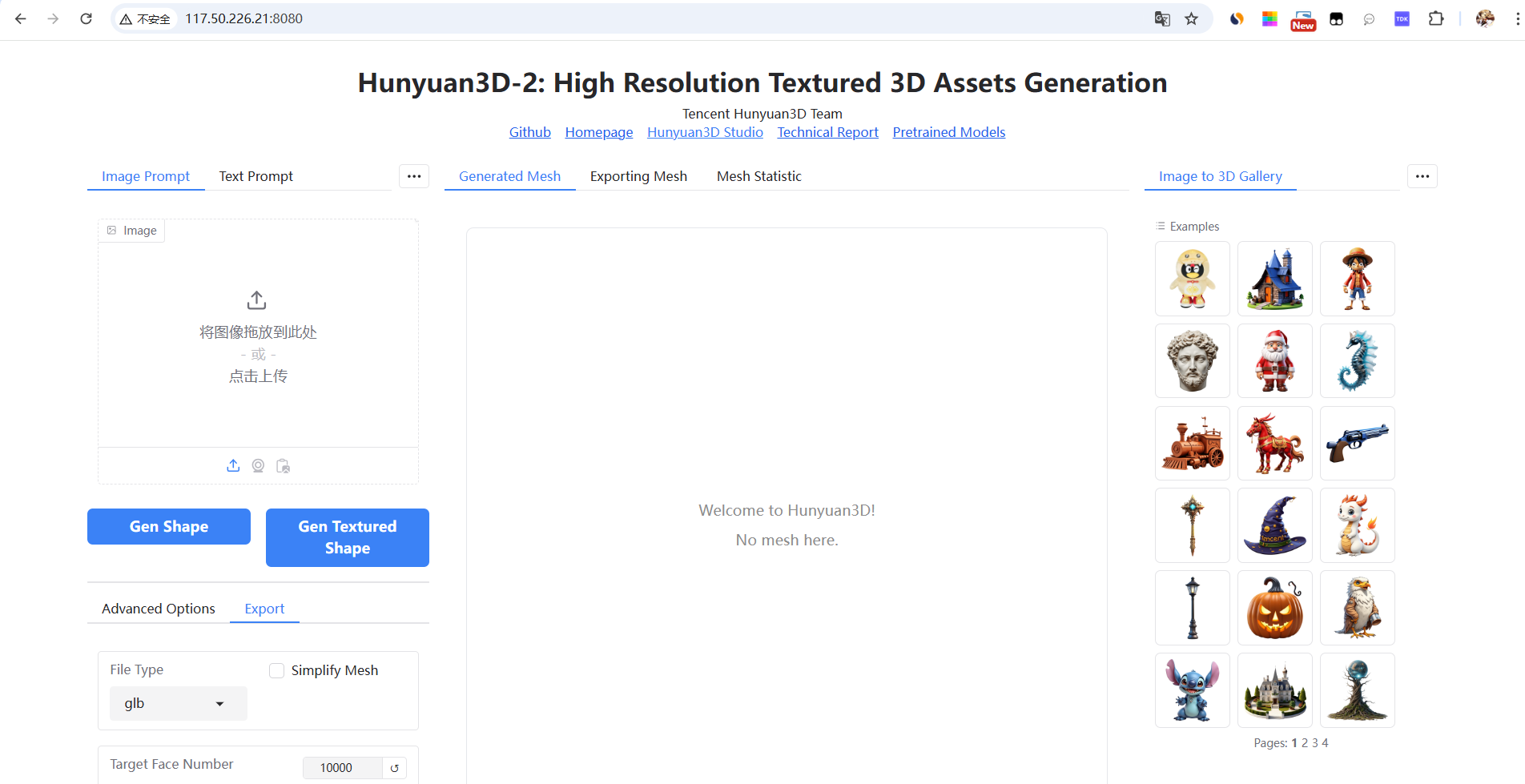Click the not-secure warning icon in the address bar
The image size is (1525, 784).
click(126, 19)
